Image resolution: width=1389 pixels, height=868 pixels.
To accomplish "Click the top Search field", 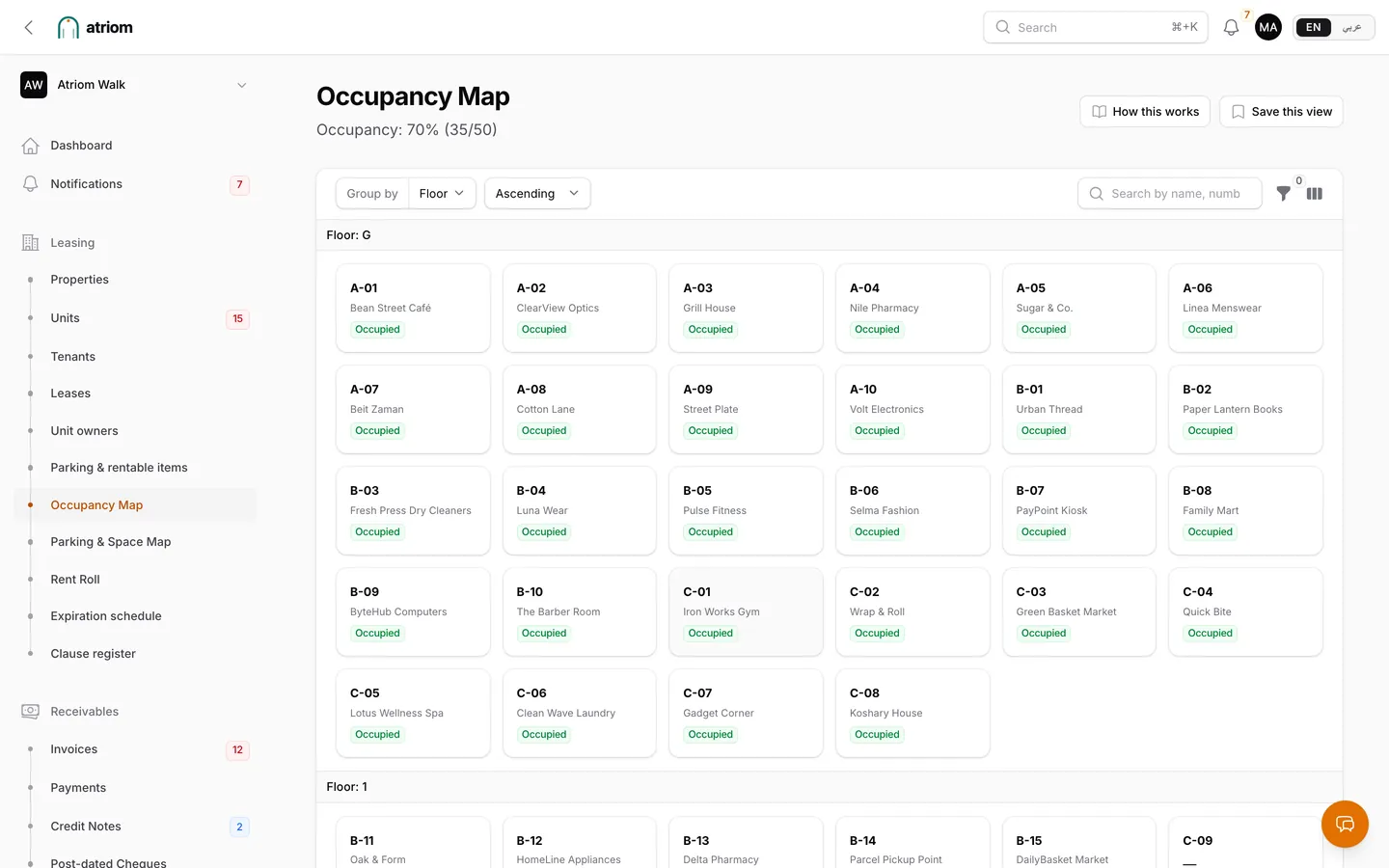I will coord(1096,27).
